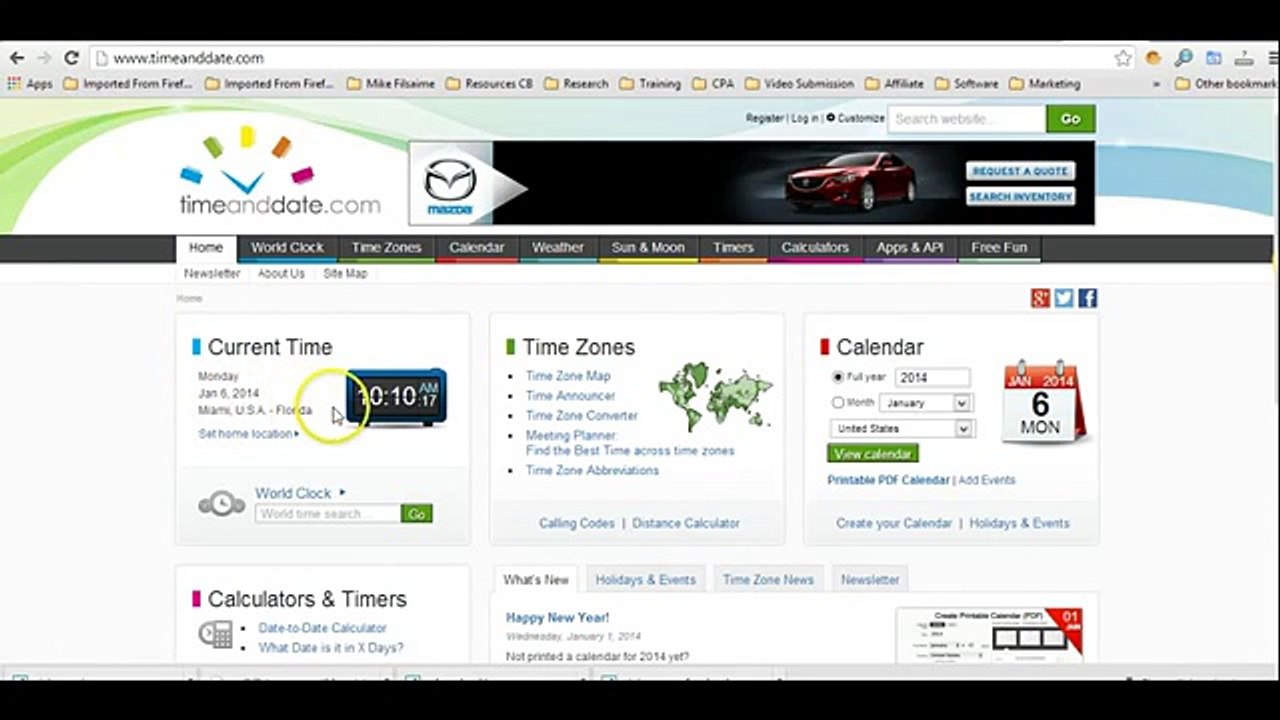Screen dimensions: 1280x720
Task: Click the orange extension icon in Chrome toolbar
Action: click(x=1153, y=58)
